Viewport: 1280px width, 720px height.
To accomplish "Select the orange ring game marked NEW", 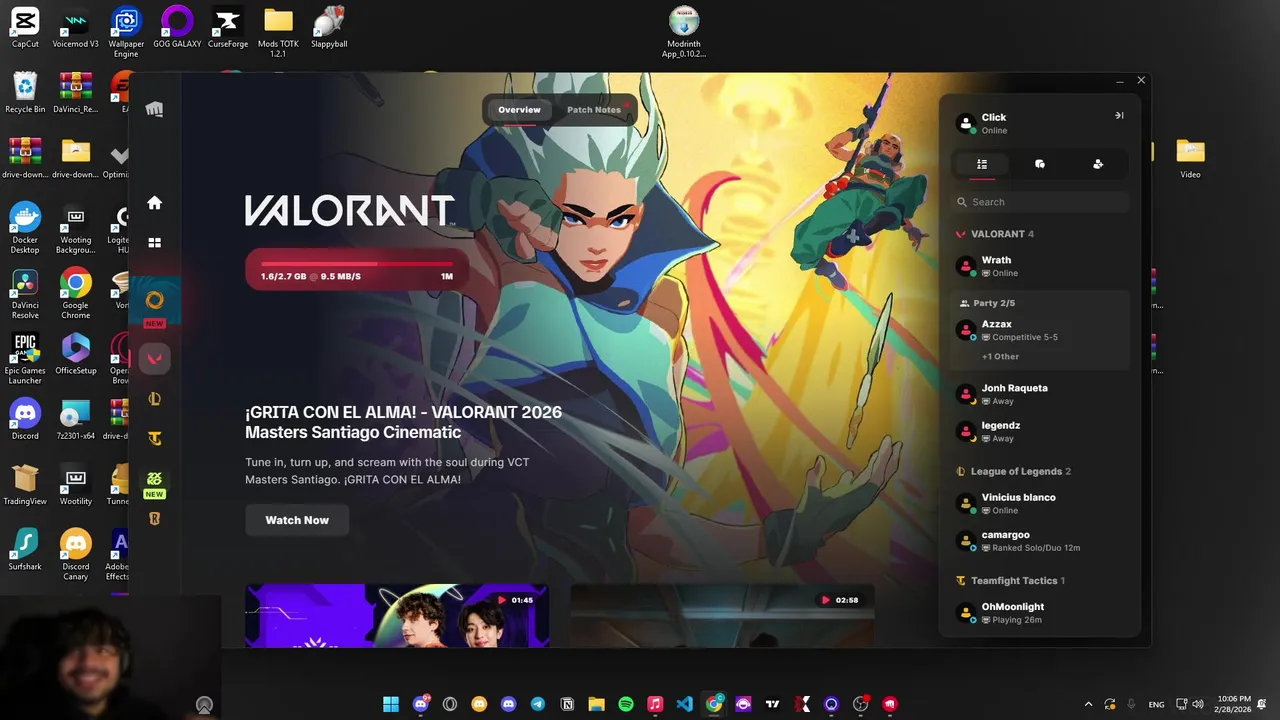I will click(x=154, y=300).
